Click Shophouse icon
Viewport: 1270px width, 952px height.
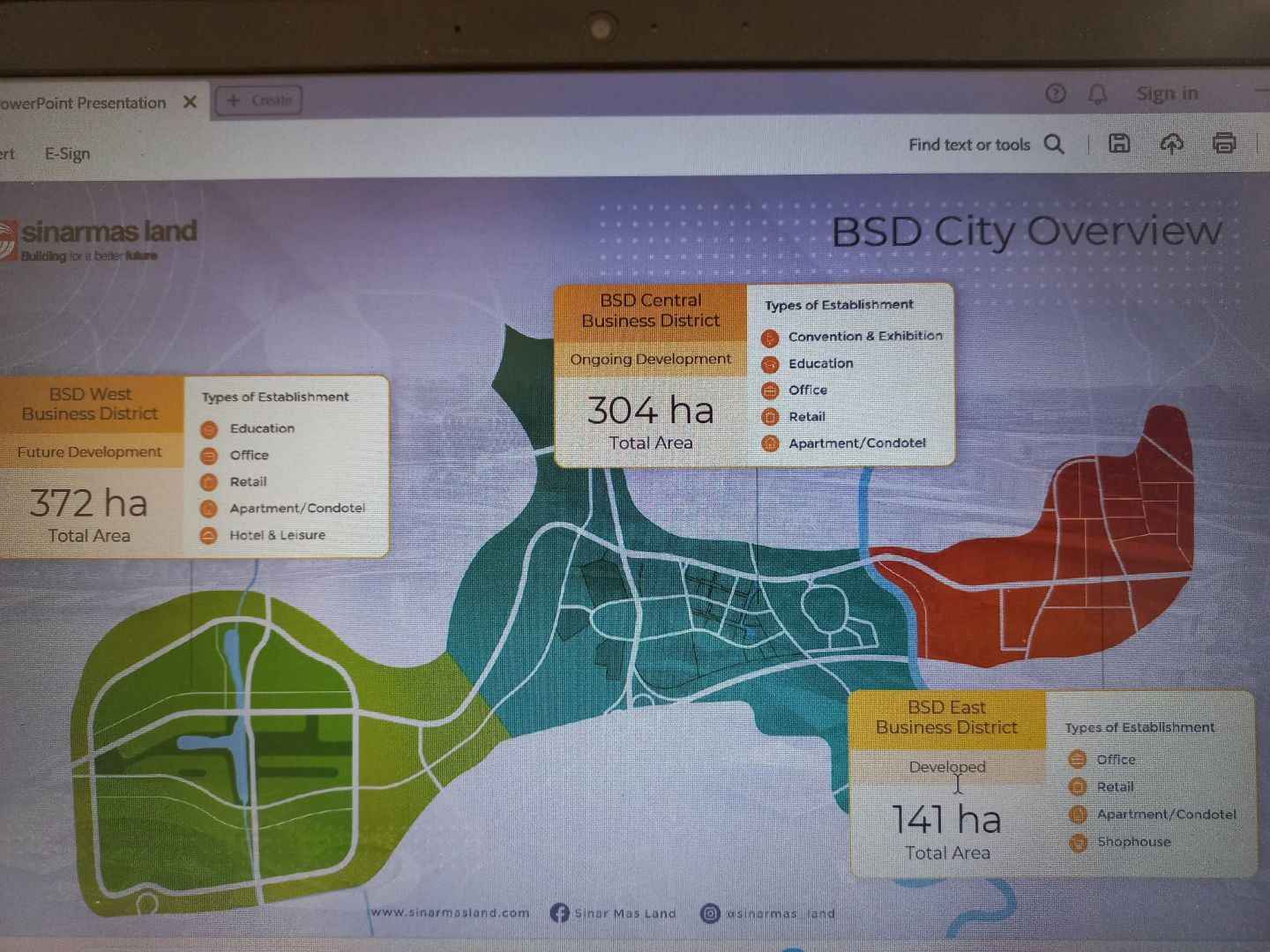tap(1078, 843)
